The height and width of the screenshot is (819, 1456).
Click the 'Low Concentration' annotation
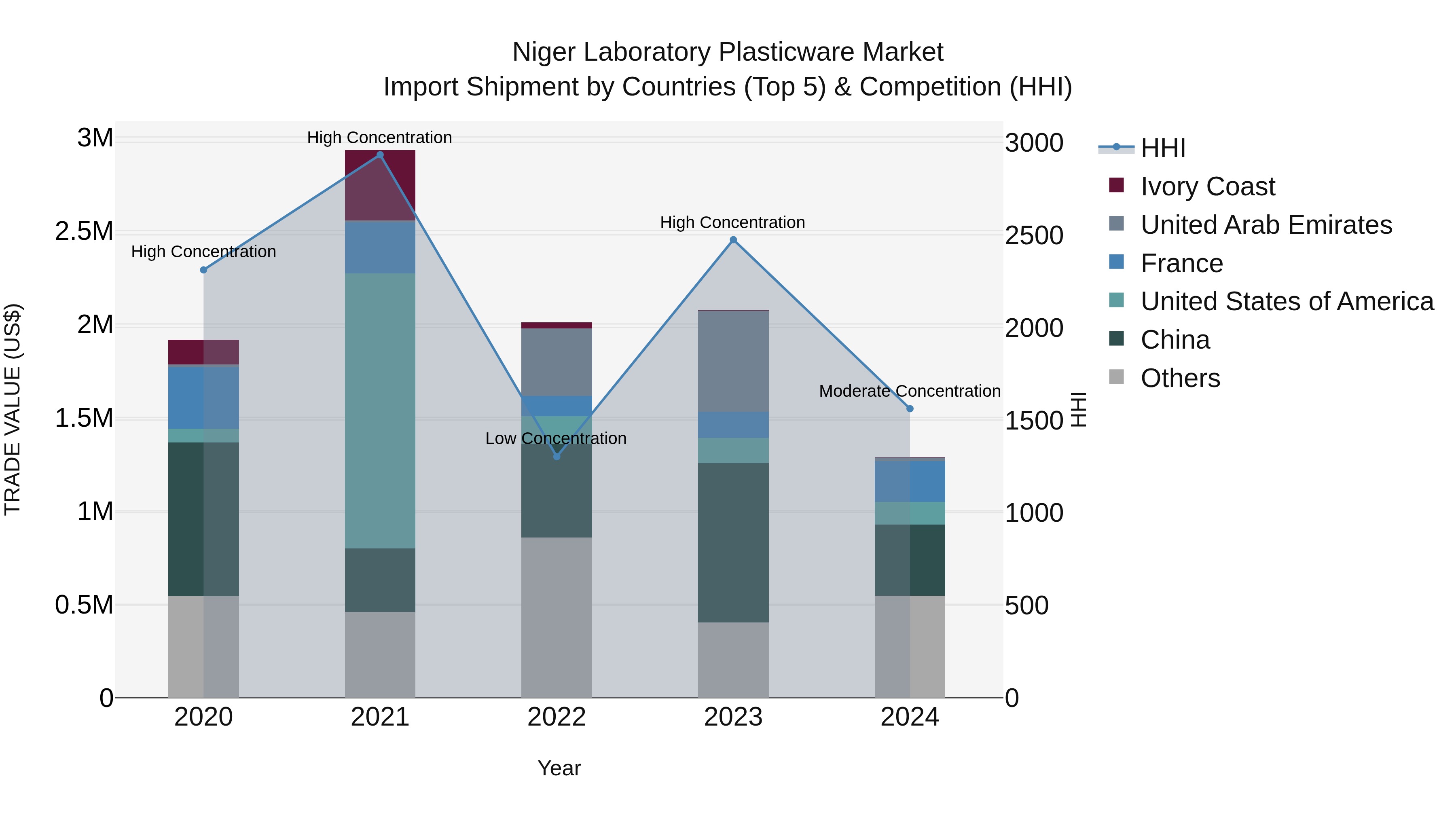556,438
